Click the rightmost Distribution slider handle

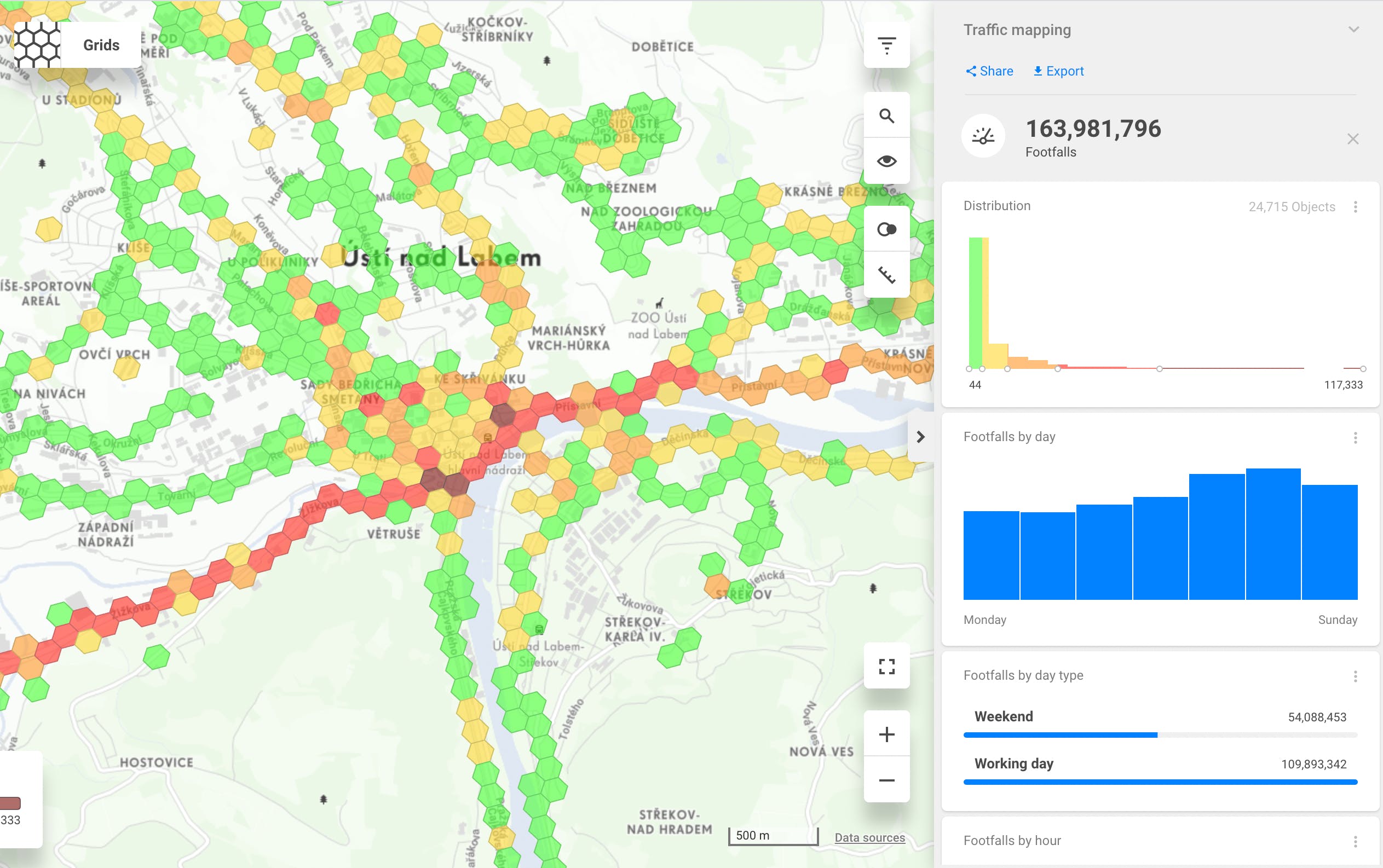point(1363,368)
